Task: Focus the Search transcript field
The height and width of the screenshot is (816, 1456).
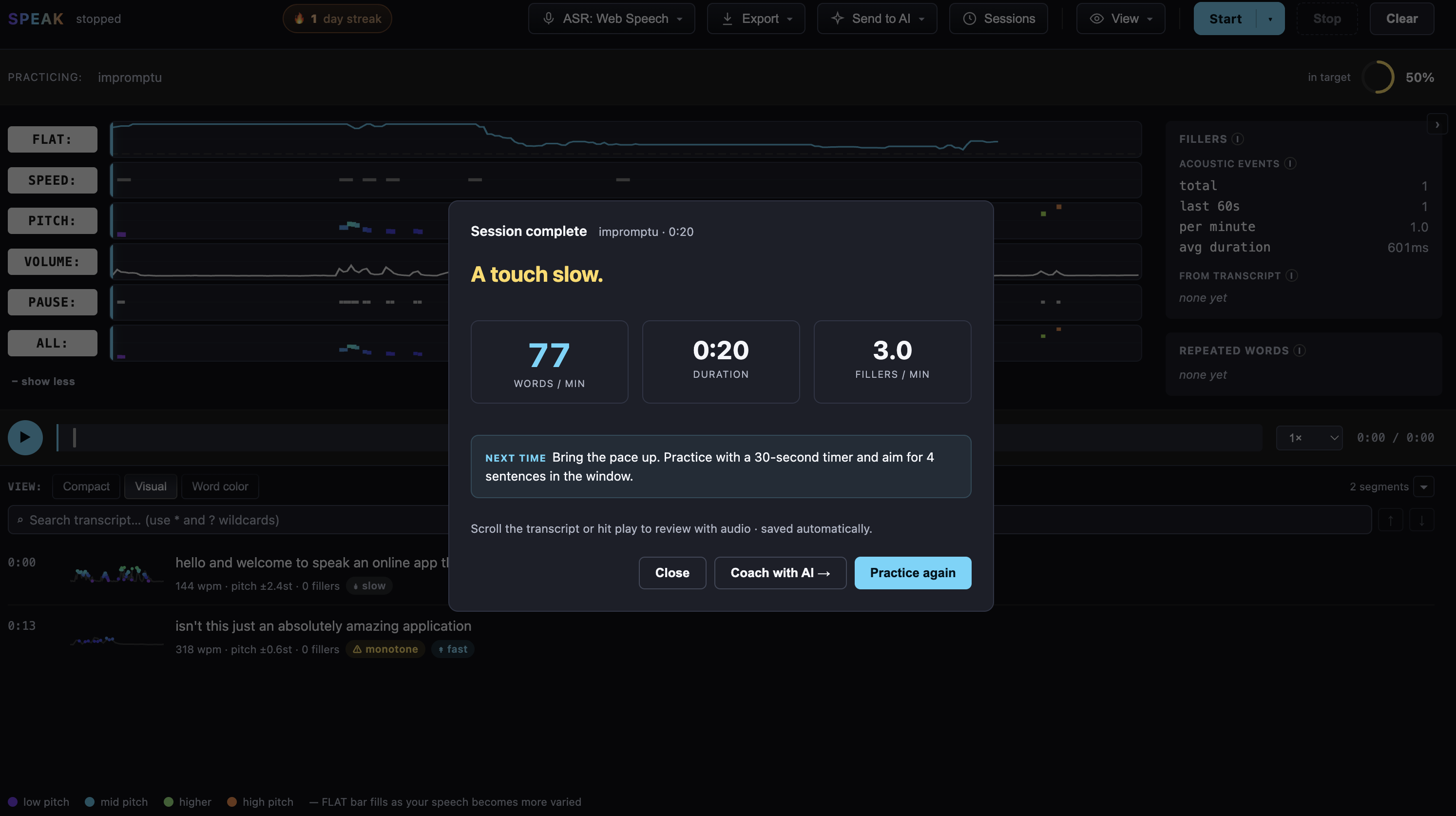Action: click(690, 520)
